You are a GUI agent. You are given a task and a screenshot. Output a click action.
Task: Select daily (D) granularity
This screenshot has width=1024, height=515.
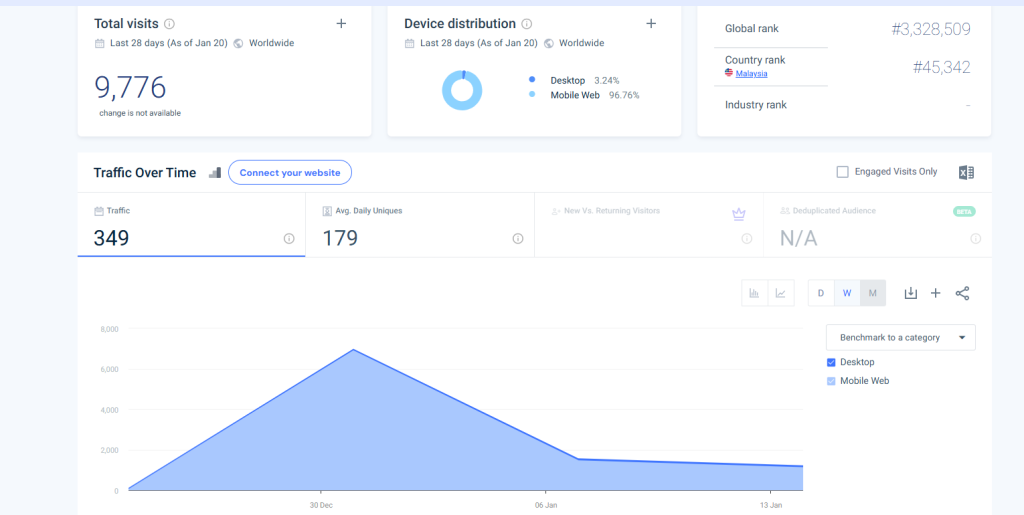click(821, 293)
